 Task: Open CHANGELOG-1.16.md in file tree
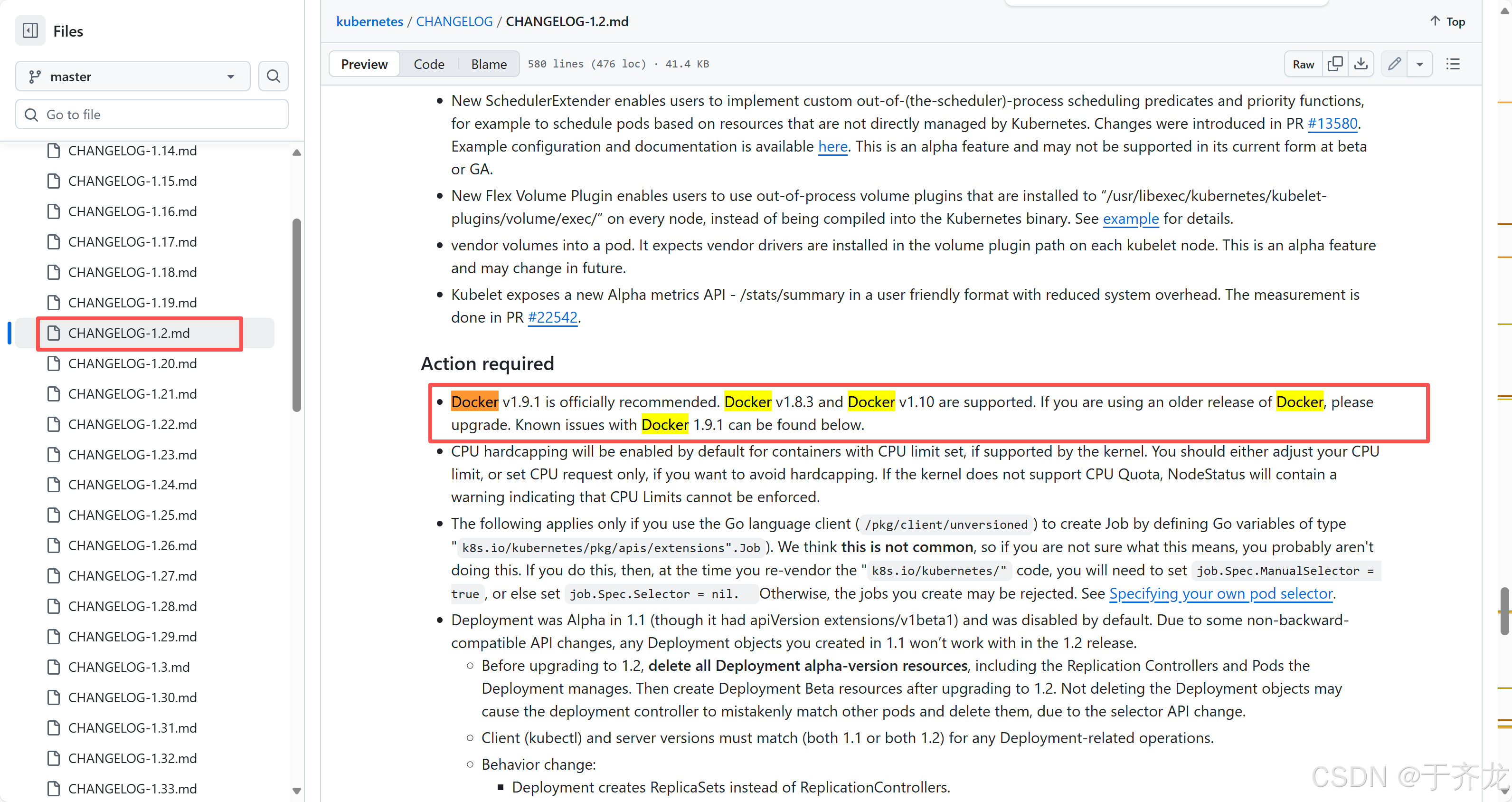click(132, 211)
